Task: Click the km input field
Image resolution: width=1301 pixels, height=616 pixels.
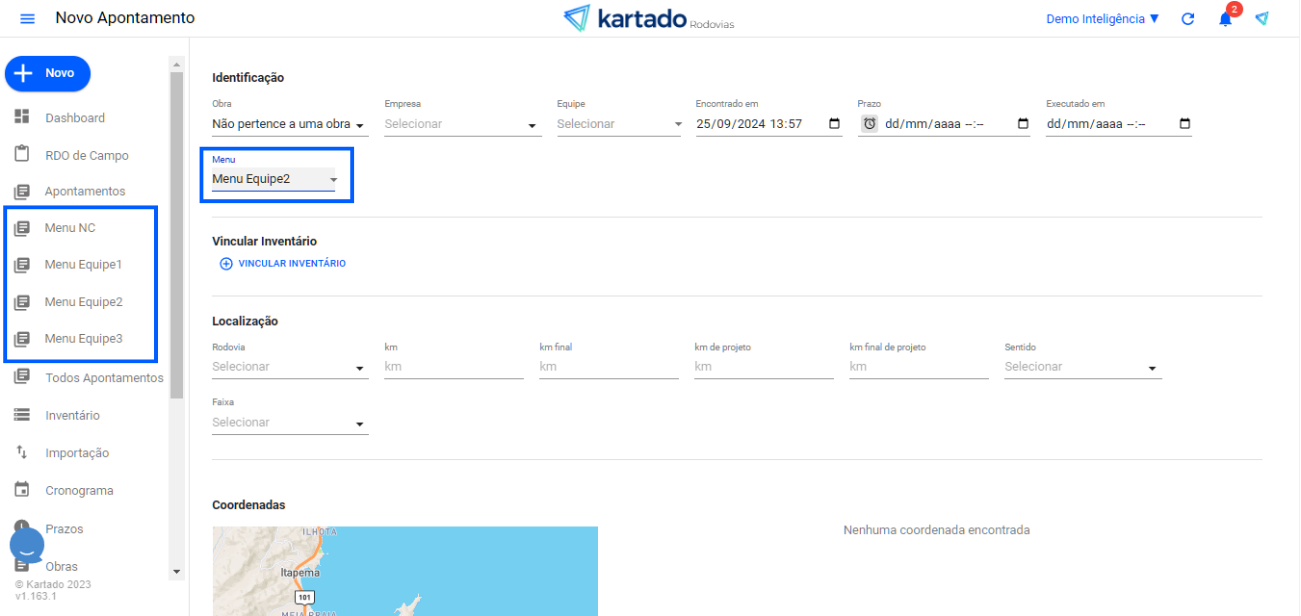Action: coord(453,367)
